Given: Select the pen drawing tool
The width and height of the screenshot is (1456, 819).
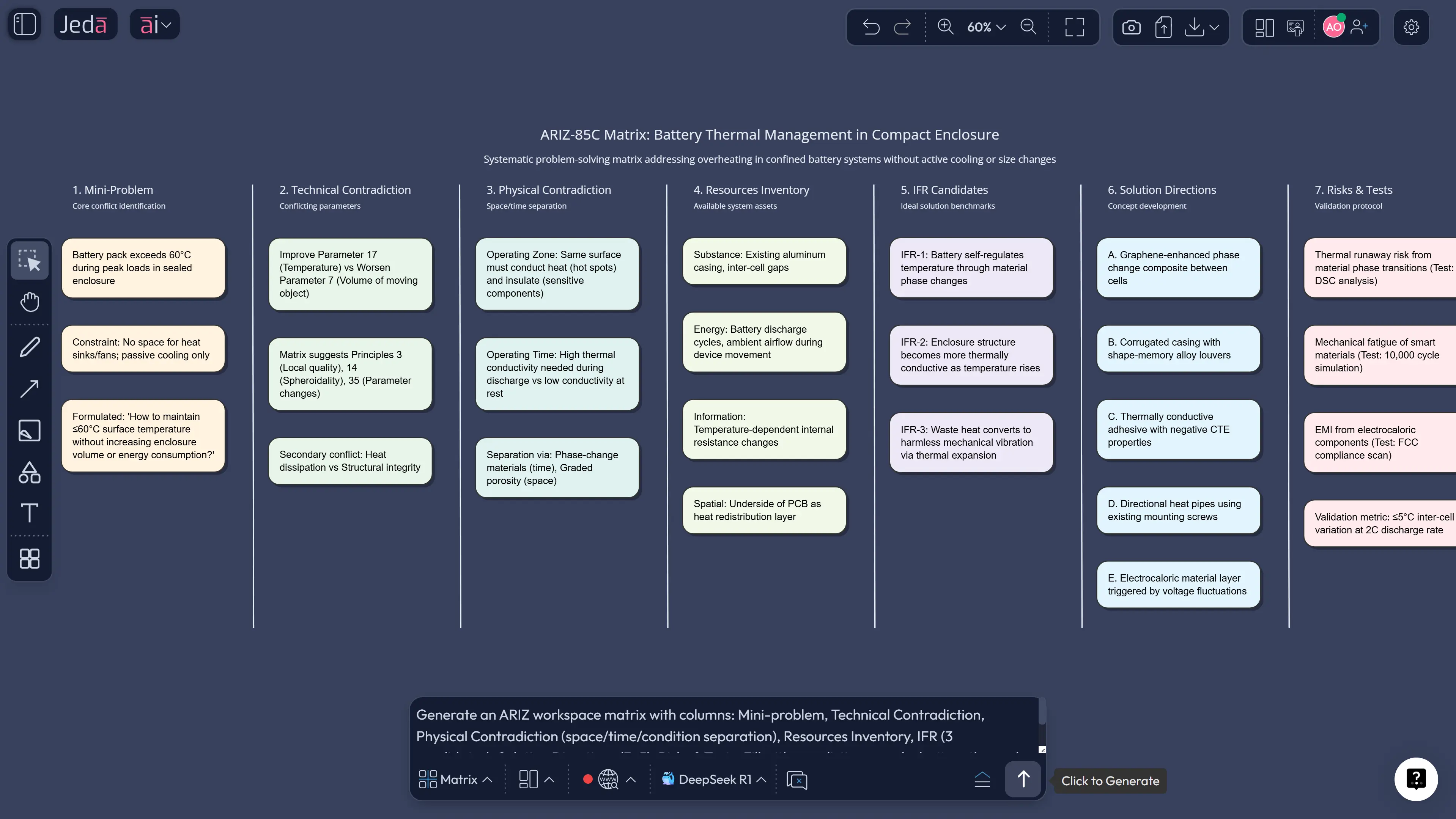Looking at the screenshot, I should (x=29, y=347).
